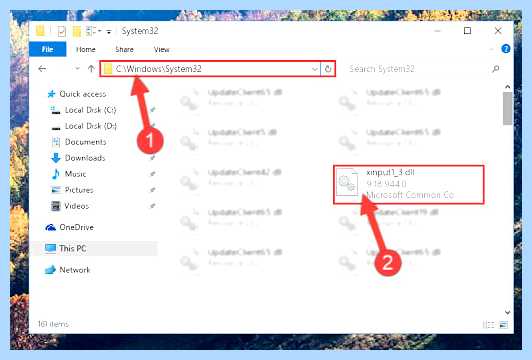Click the address bar path C:\Windows\System32

[159, 69]
